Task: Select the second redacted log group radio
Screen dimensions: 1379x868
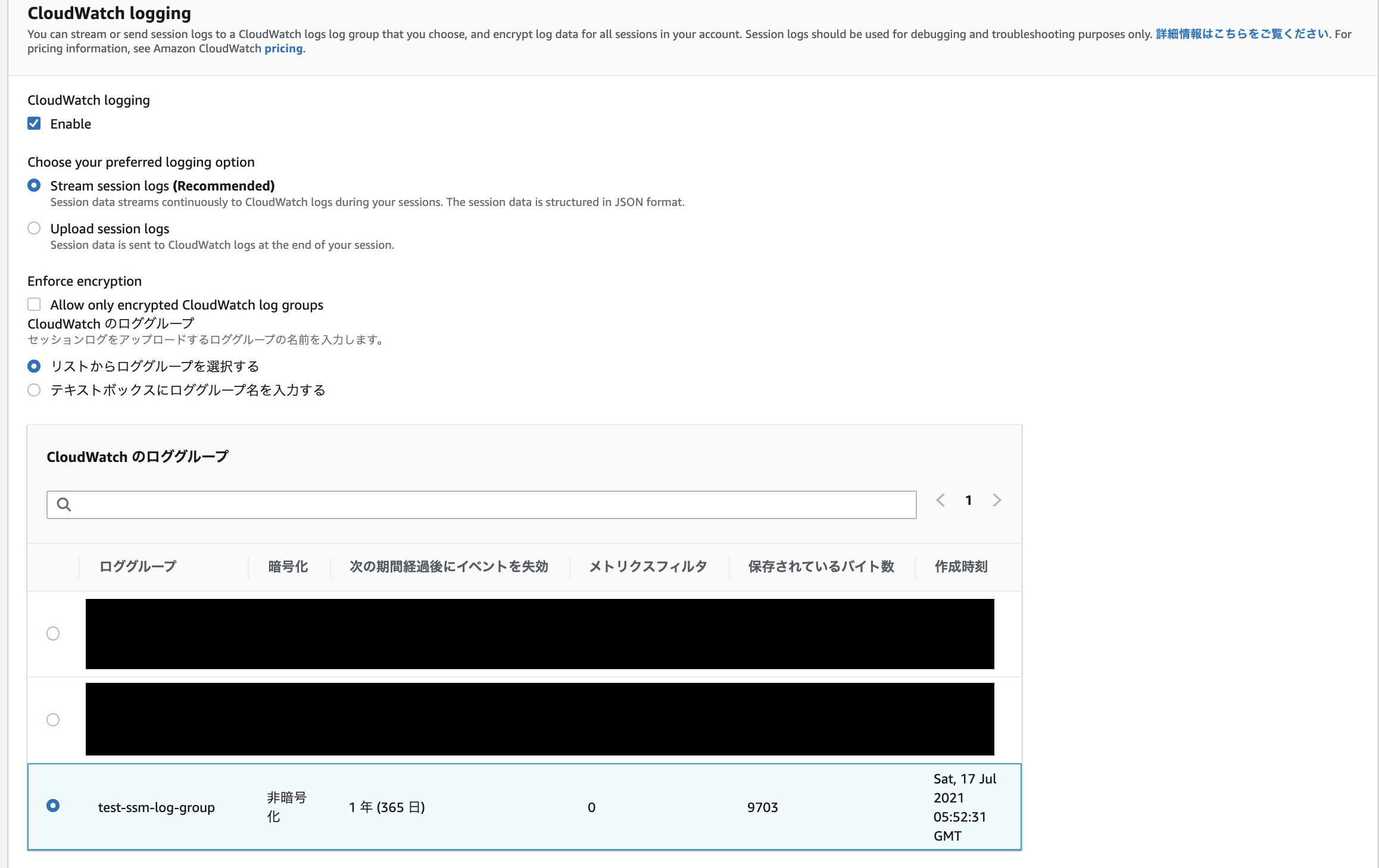Action: [x=53, y=720]
